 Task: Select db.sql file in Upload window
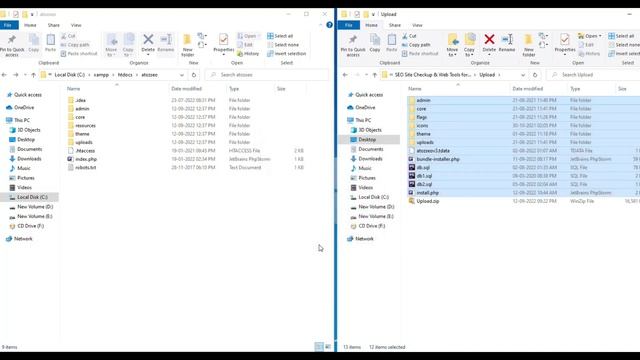click(423, 167)
